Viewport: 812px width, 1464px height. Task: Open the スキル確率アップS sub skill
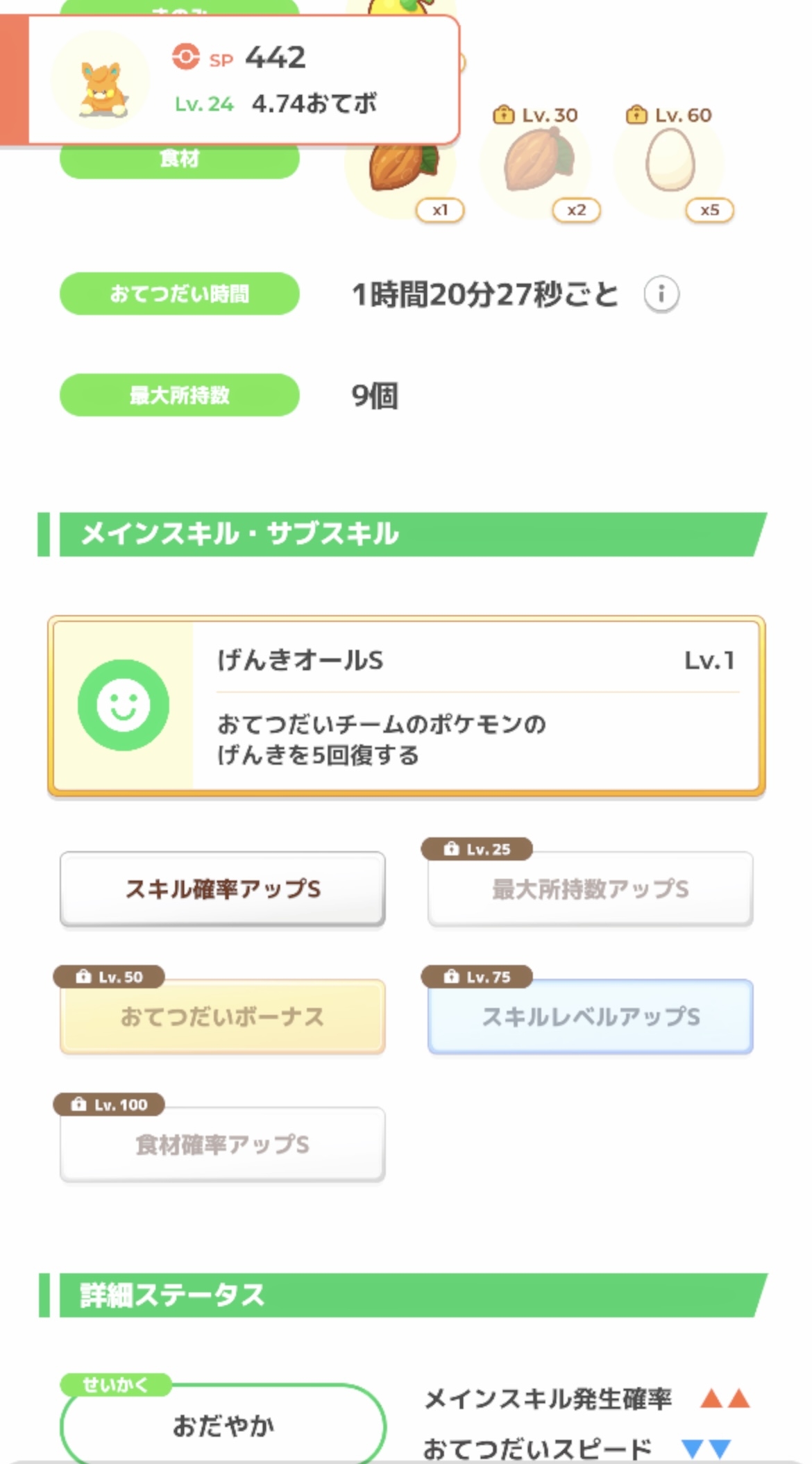point(223,889)
